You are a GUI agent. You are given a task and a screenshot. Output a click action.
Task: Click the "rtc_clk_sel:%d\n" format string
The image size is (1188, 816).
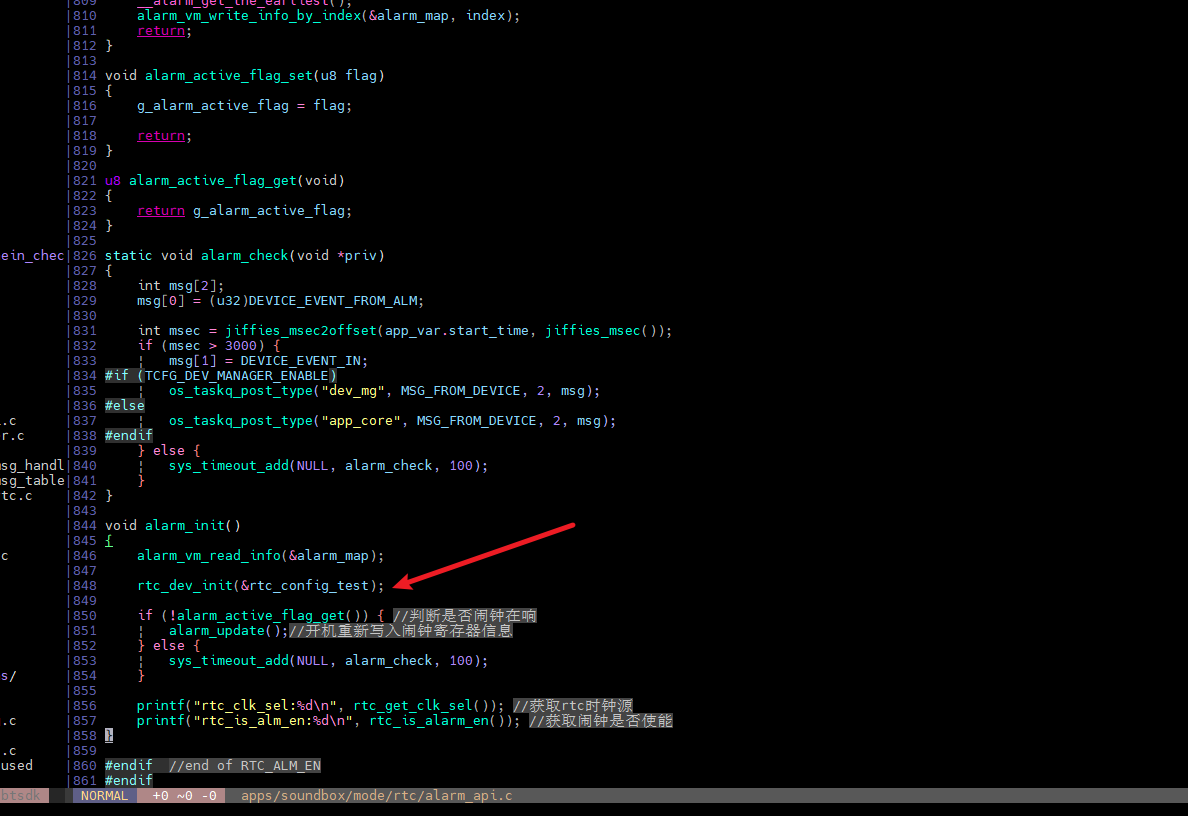point(264,706)
